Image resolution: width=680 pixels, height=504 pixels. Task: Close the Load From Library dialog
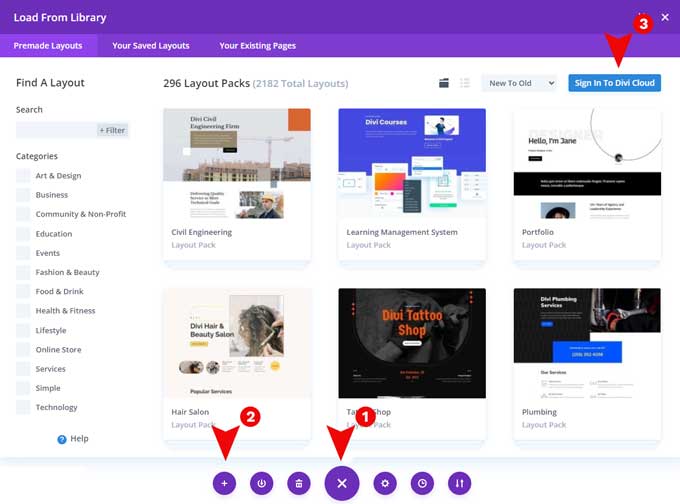pyautogui.click(x=665, y=17)
